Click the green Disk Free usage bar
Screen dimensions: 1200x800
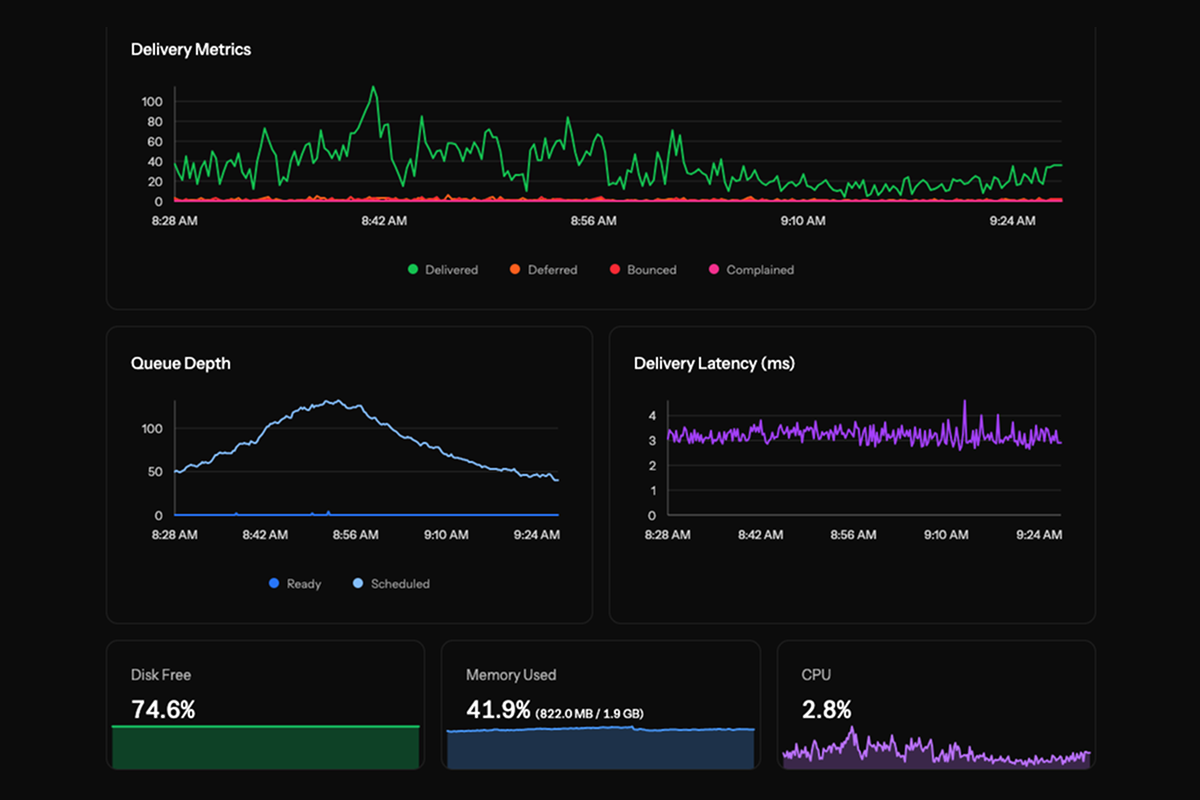pyautogui.click(x=265, y=748)
